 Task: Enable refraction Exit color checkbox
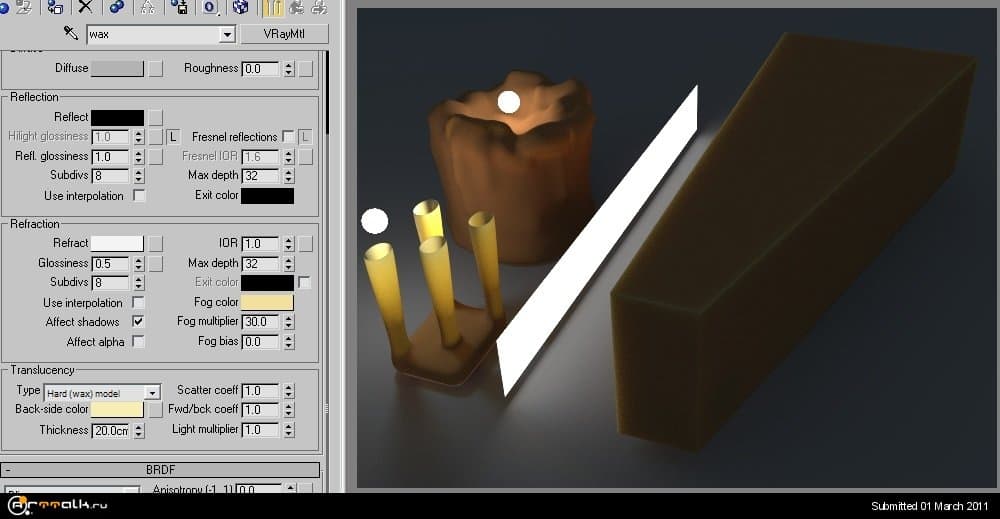pyautogui.click(x=304, y=282)
